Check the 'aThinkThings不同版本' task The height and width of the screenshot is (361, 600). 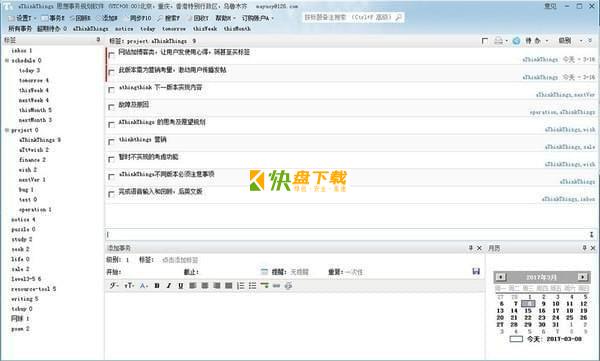(111, 176)
